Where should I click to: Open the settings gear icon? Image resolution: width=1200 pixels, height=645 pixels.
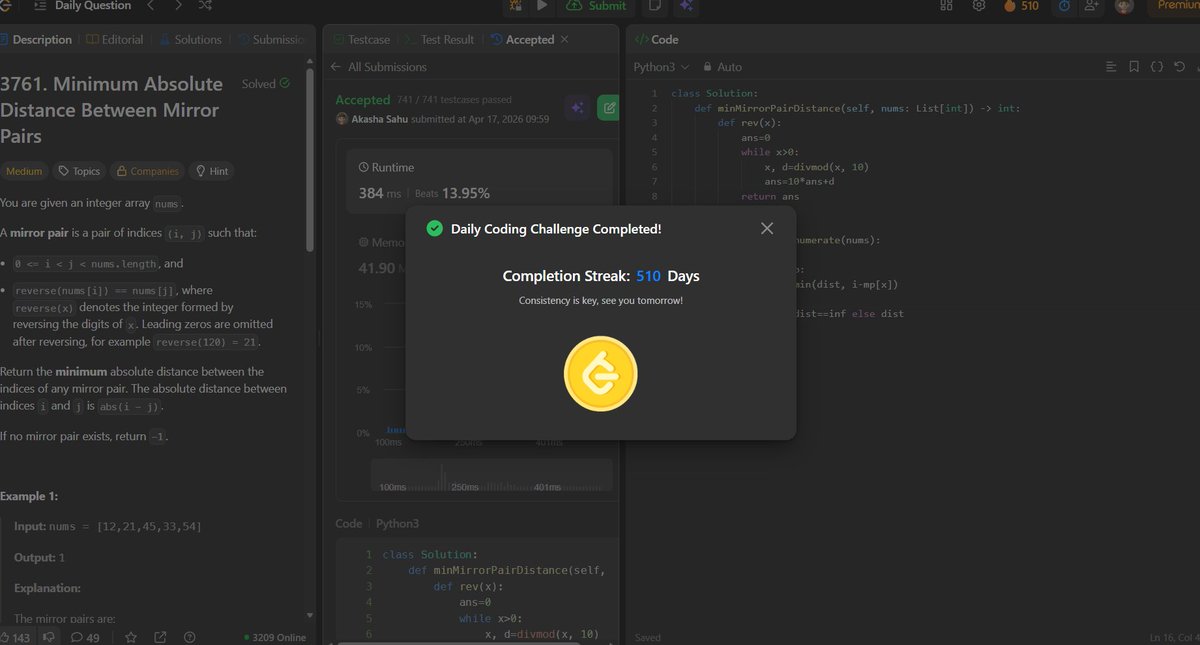click(x=979, y=6)
